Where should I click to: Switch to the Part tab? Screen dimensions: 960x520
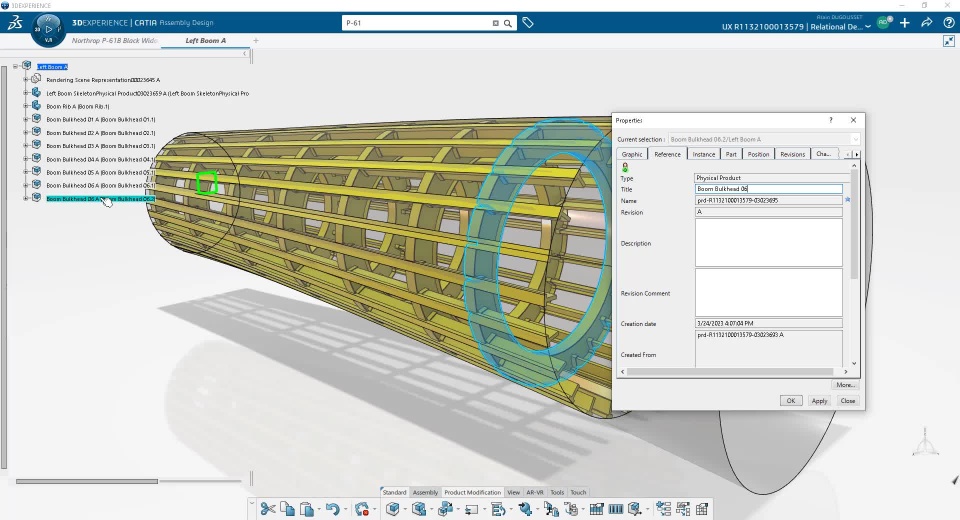[x=731, y=154]
